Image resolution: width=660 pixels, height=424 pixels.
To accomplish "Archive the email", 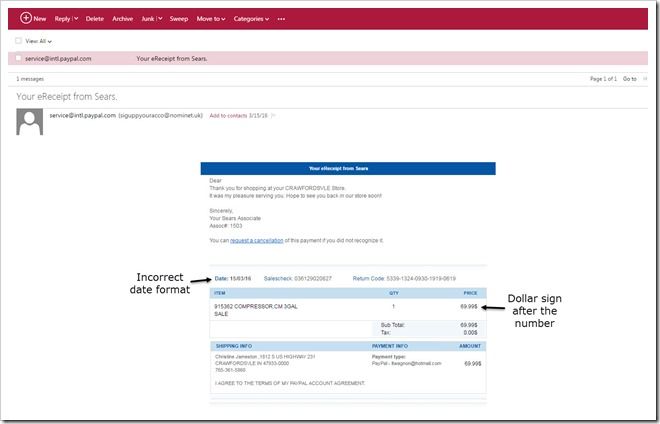I will pos(122,19).
